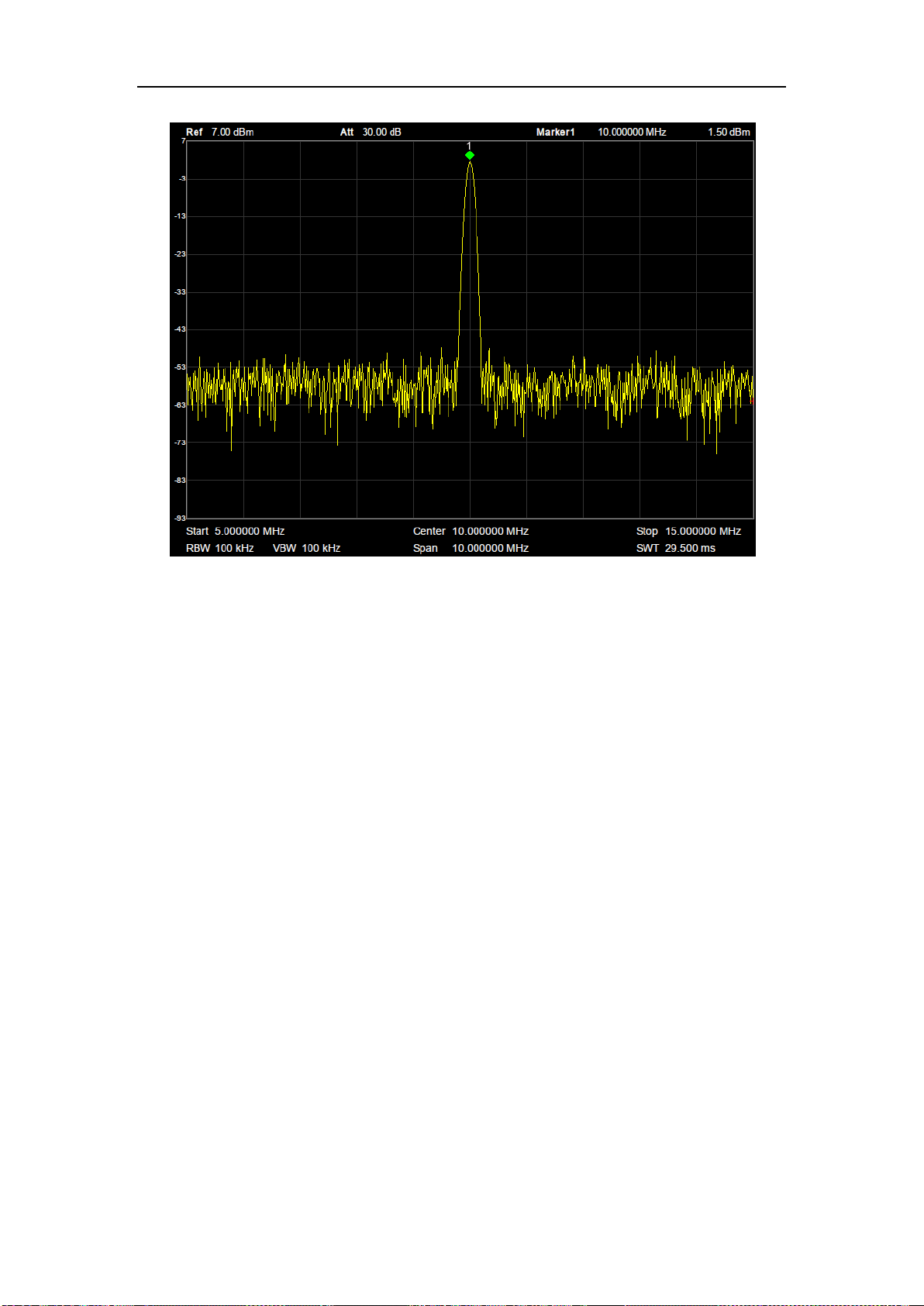Image resolution: width=924 pixels, height=1306 pixels.
Task: Select Stop 15.000000 MHz readout
Action: point(688,531)
